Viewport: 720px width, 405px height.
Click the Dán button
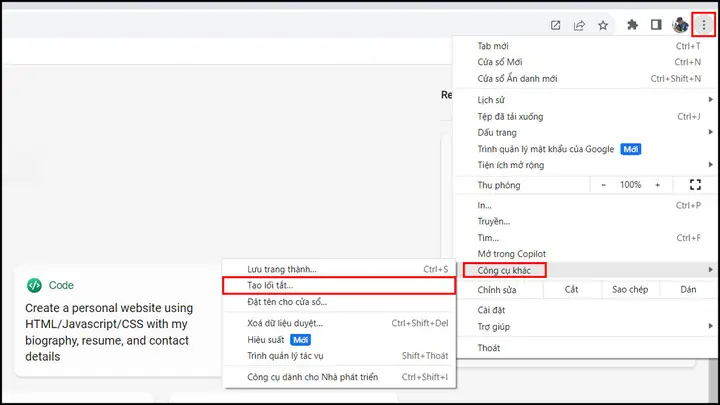coord(688,289)
